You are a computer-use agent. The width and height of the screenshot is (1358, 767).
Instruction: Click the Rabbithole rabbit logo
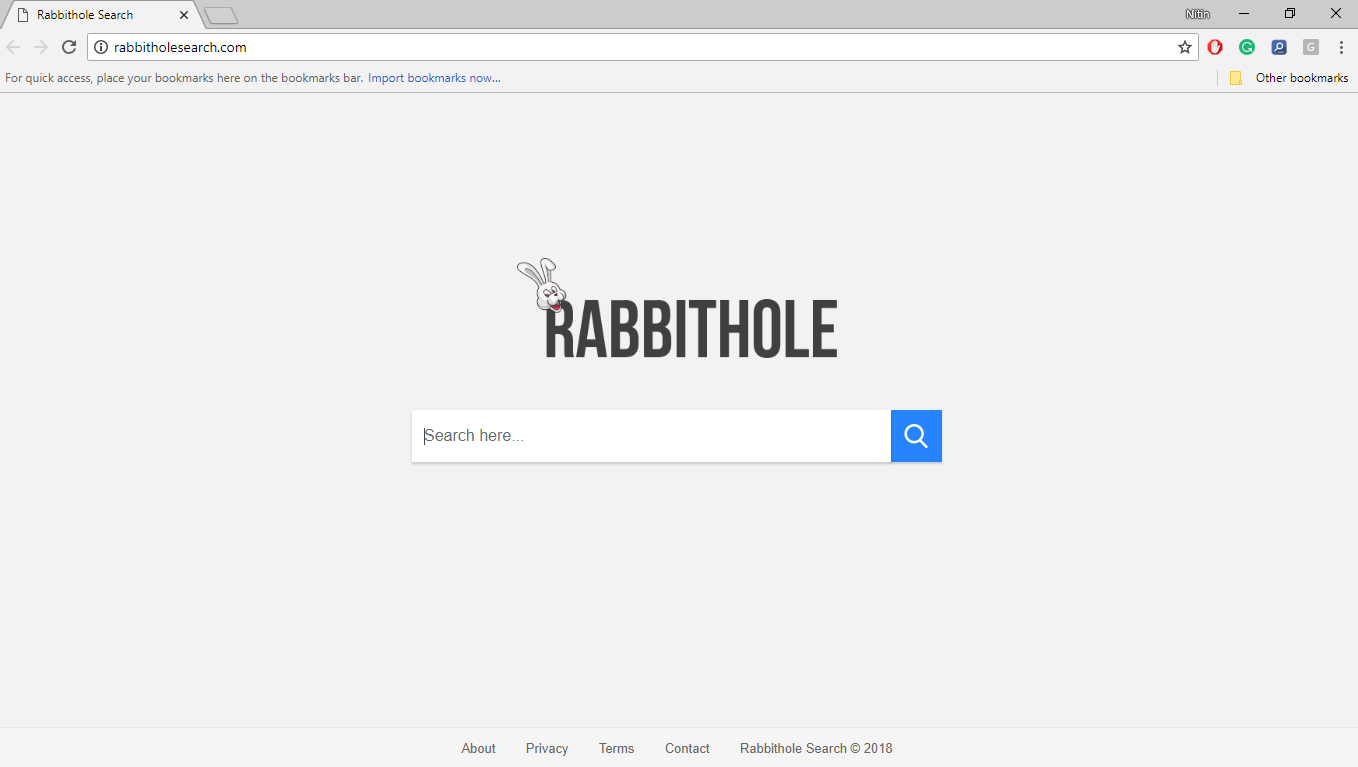(x=542, y=285)
